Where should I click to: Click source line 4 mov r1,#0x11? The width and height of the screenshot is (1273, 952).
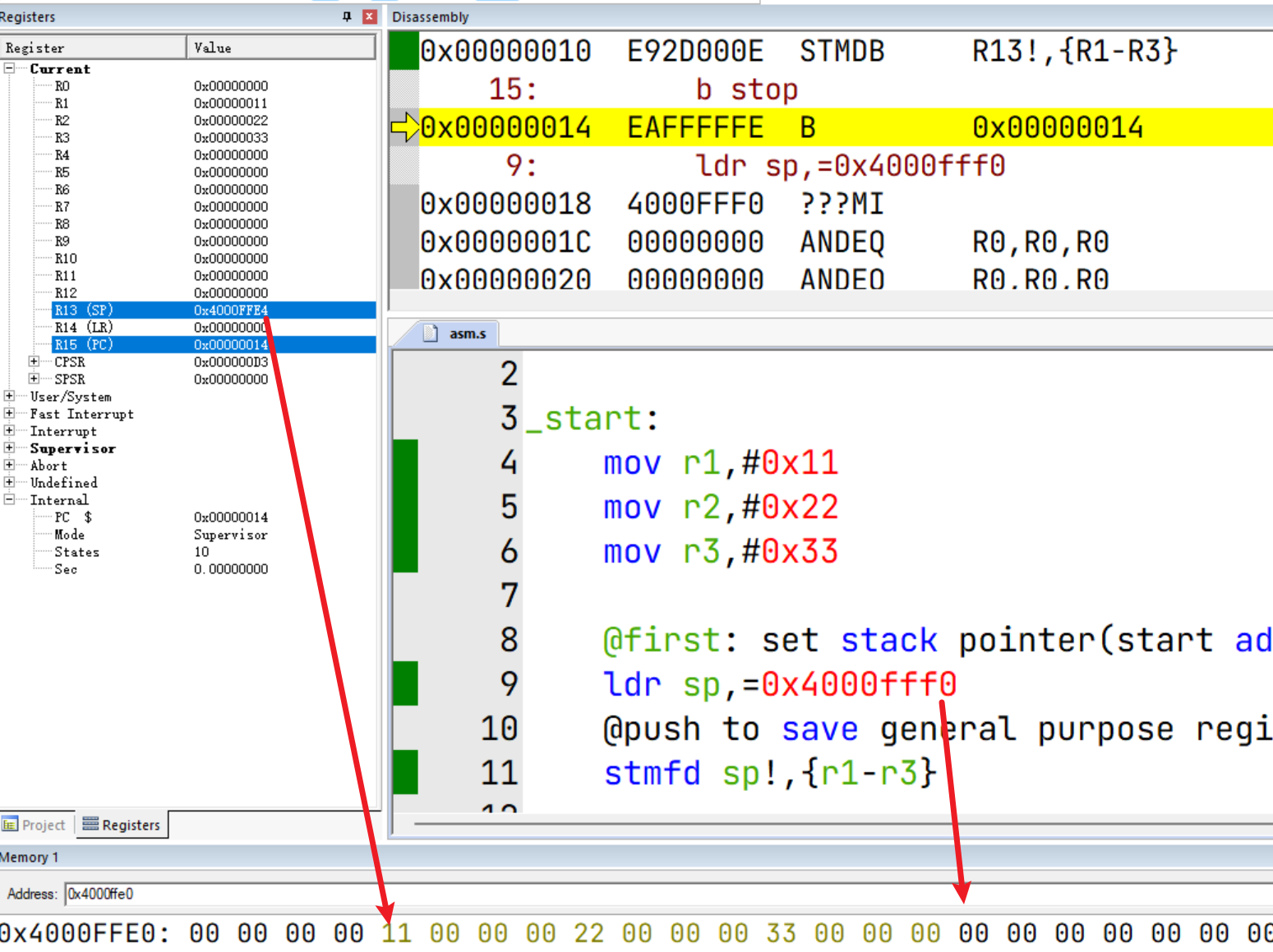point(721,462)
